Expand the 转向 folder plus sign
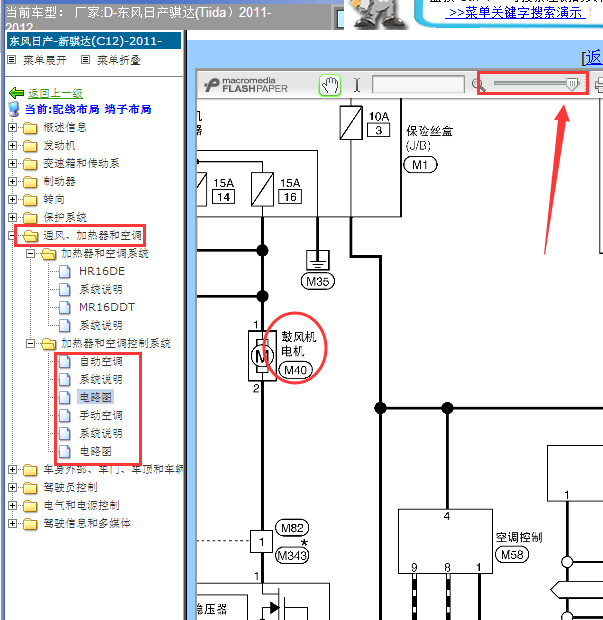The height and width of the screenshot is (620, 603). [x=12, y=199]
